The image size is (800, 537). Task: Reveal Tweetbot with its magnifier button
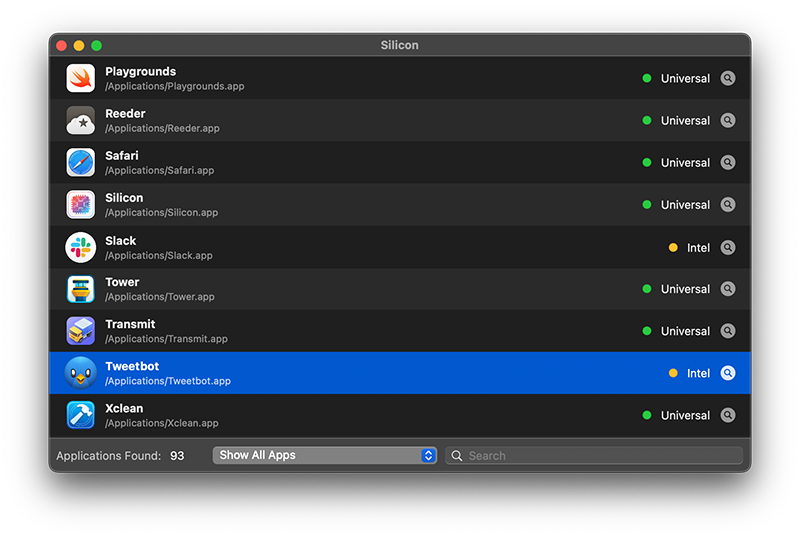click(728, 373)
